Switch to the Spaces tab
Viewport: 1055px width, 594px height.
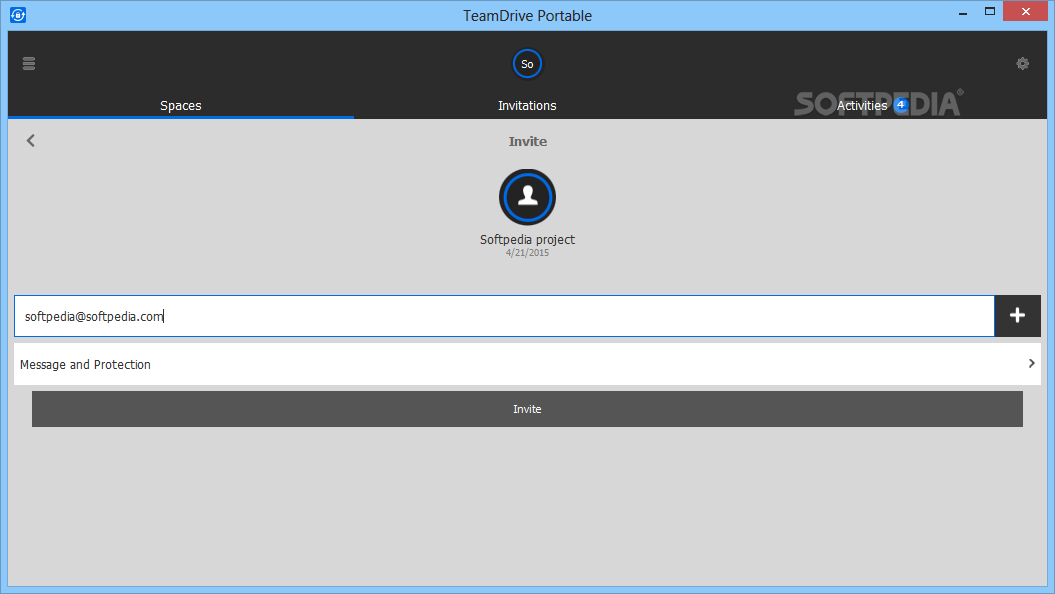tap(181, 106)
